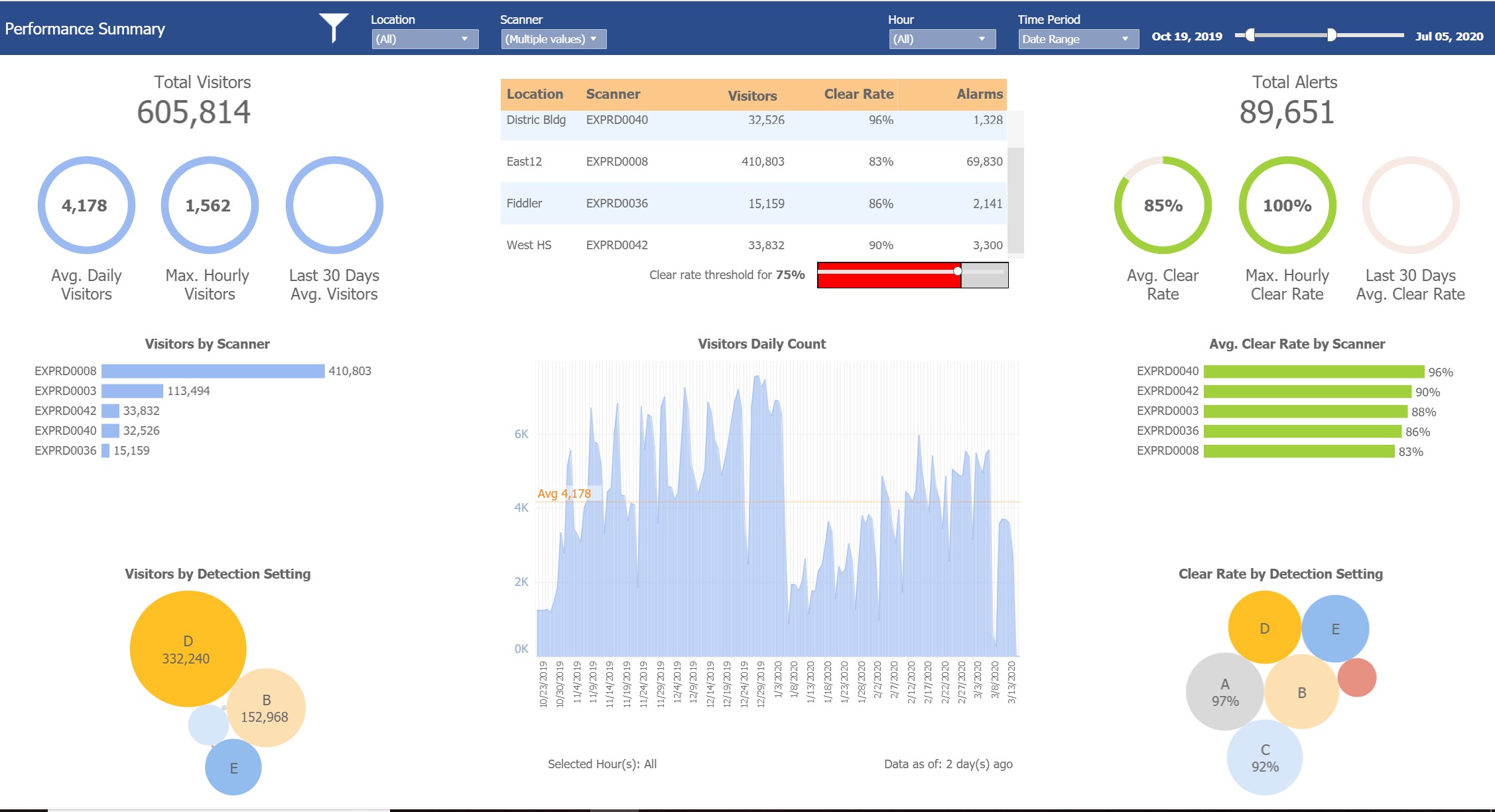Click bubble E in Clear Rate by Detection Setting
The height and width of the screenshot is (812, 1495).
pyautogui.click(x=1336, y=629)
